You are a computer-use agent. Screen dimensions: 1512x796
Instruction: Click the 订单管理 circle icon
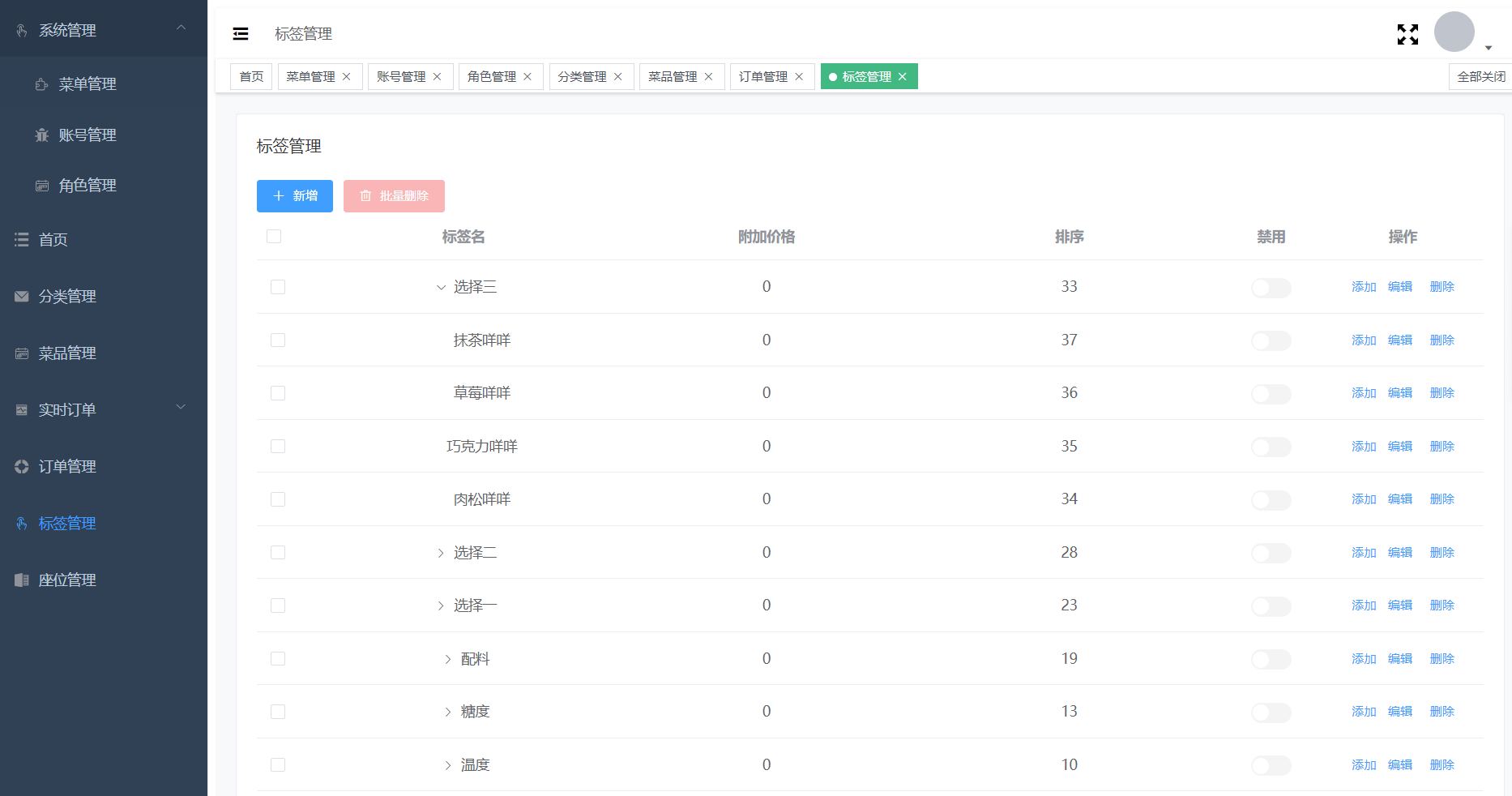coord(22,467)
